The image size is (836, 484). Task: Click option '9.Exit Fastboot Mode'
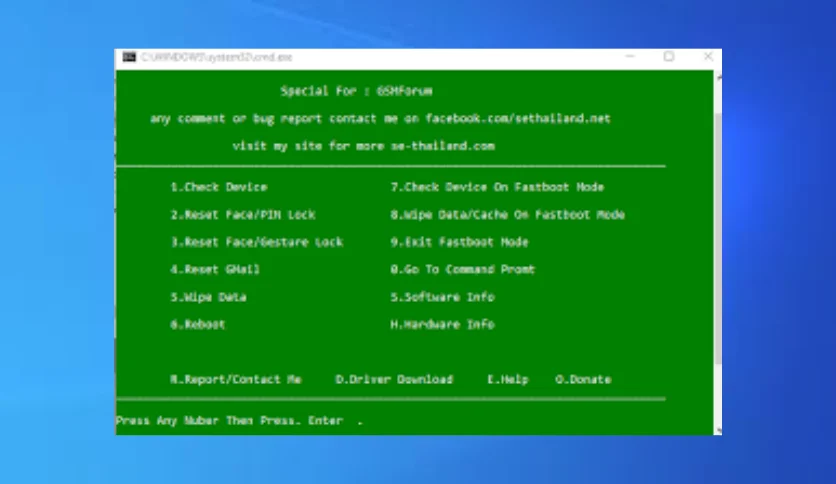click(x=459, y=242)
